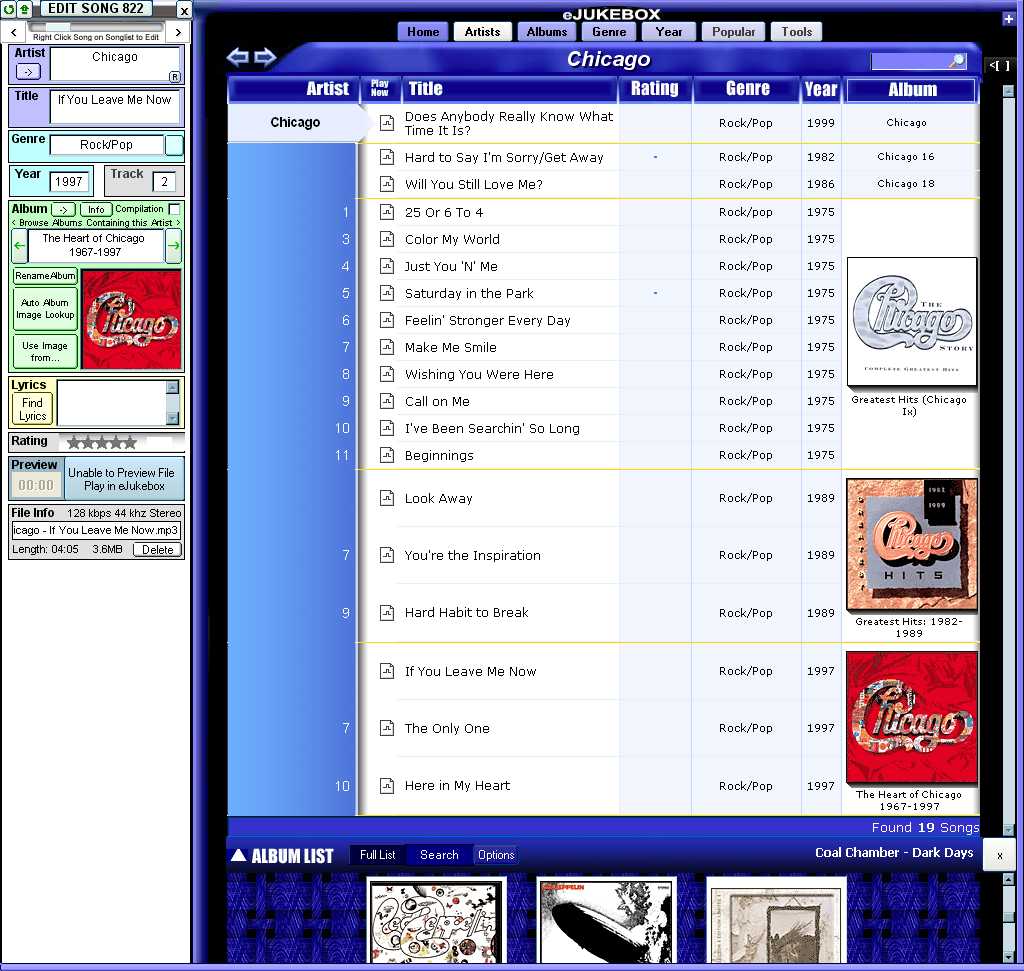This screenshot has width=1024, height=971.
Task: Open the Artists tab
Action: click(x=482, y=32)
